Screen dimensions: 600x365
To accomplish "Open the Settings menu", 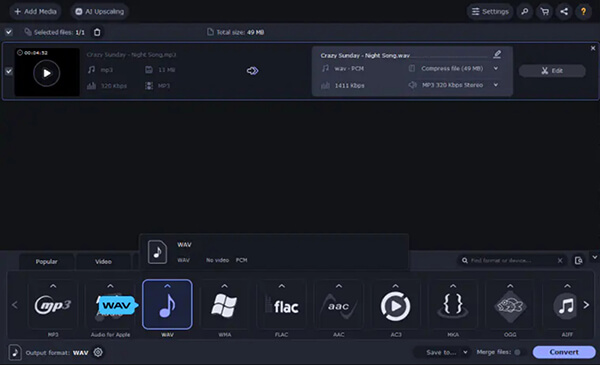I will point(490,11).
